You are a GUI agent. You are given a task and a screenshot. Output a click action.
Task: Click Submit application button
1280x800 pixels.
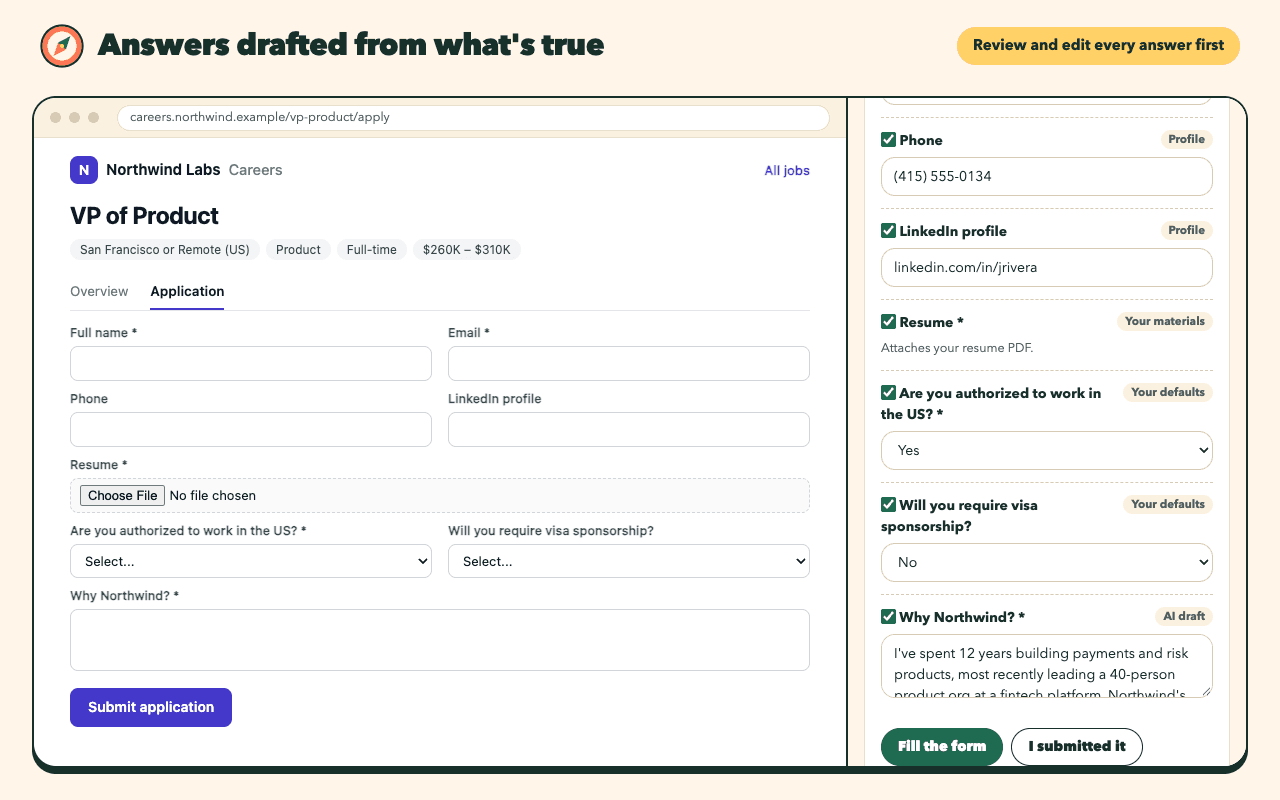point(151,707)
